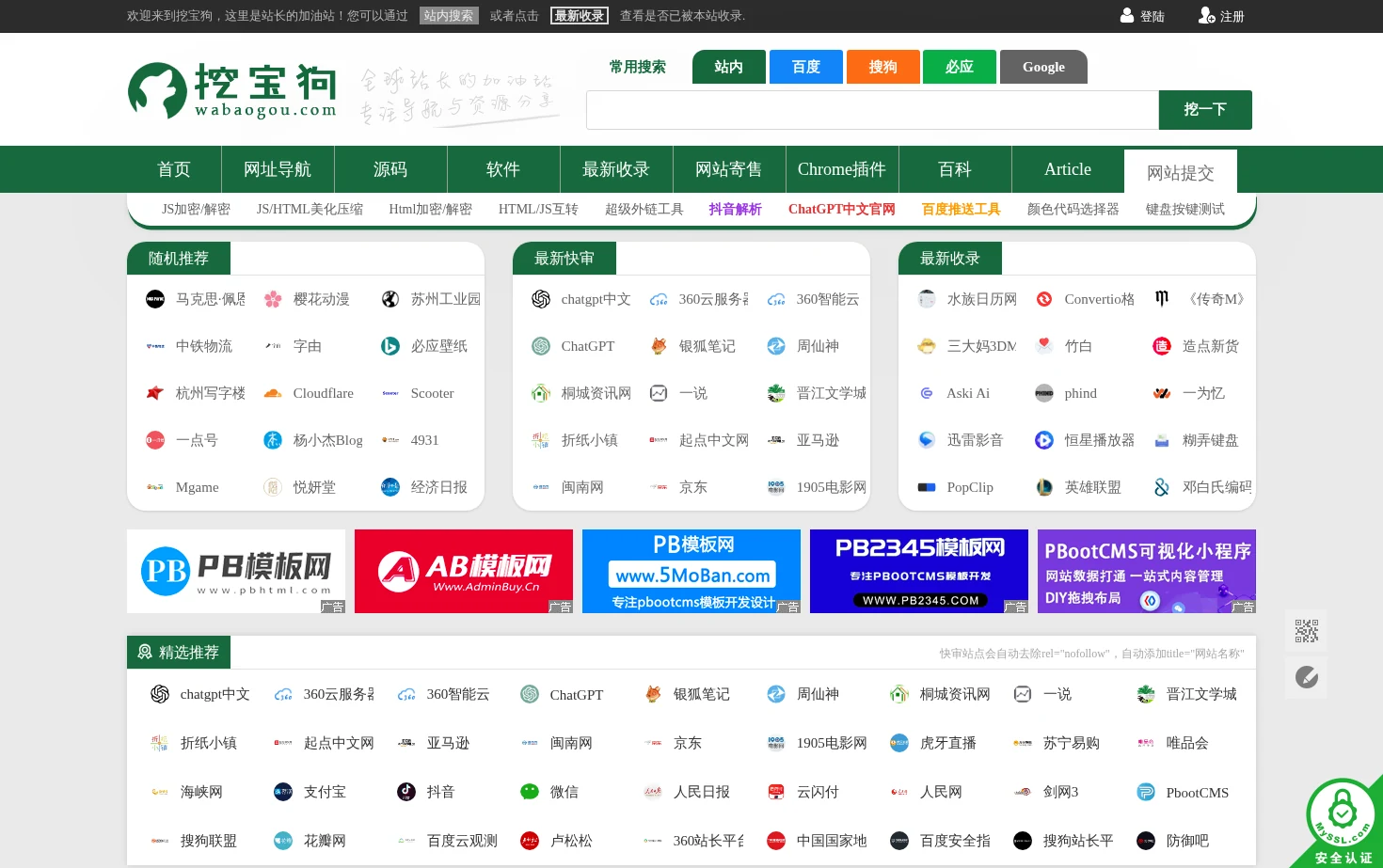This screenshot has width=1383, height=868.
Task: Click the floating compass edit icon
Action: [x=1307, y=677]
